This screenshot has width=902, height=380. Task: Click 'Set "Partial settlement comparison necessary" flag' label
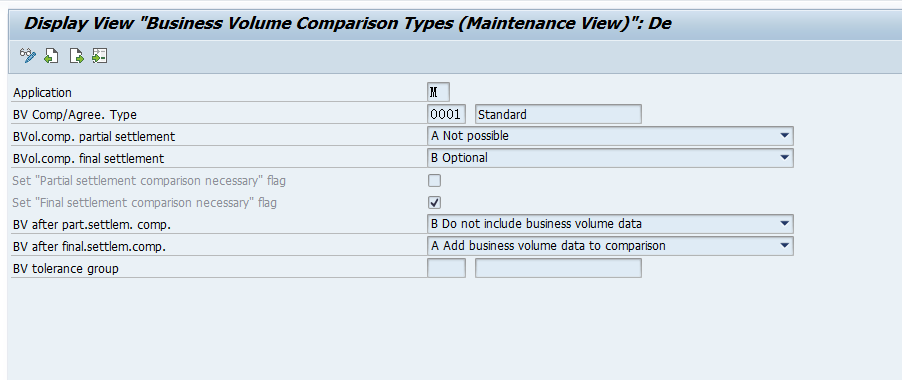(x=149, y=181)
